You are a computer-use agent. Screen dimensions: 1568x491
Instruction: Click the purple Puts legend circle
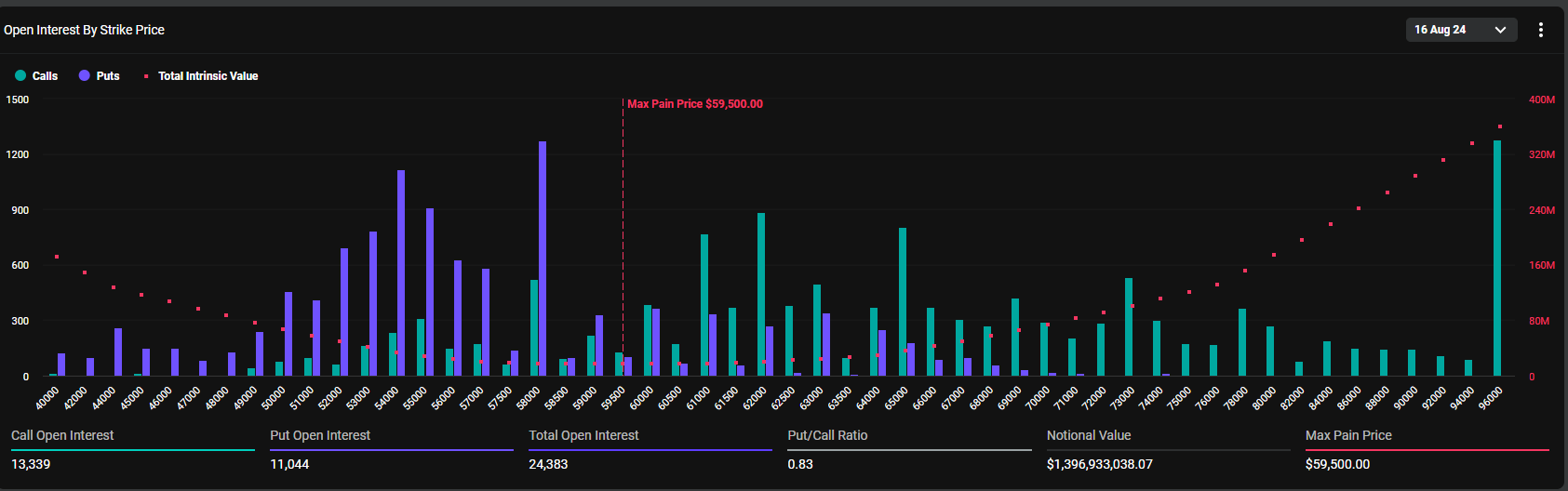[85, 76]
